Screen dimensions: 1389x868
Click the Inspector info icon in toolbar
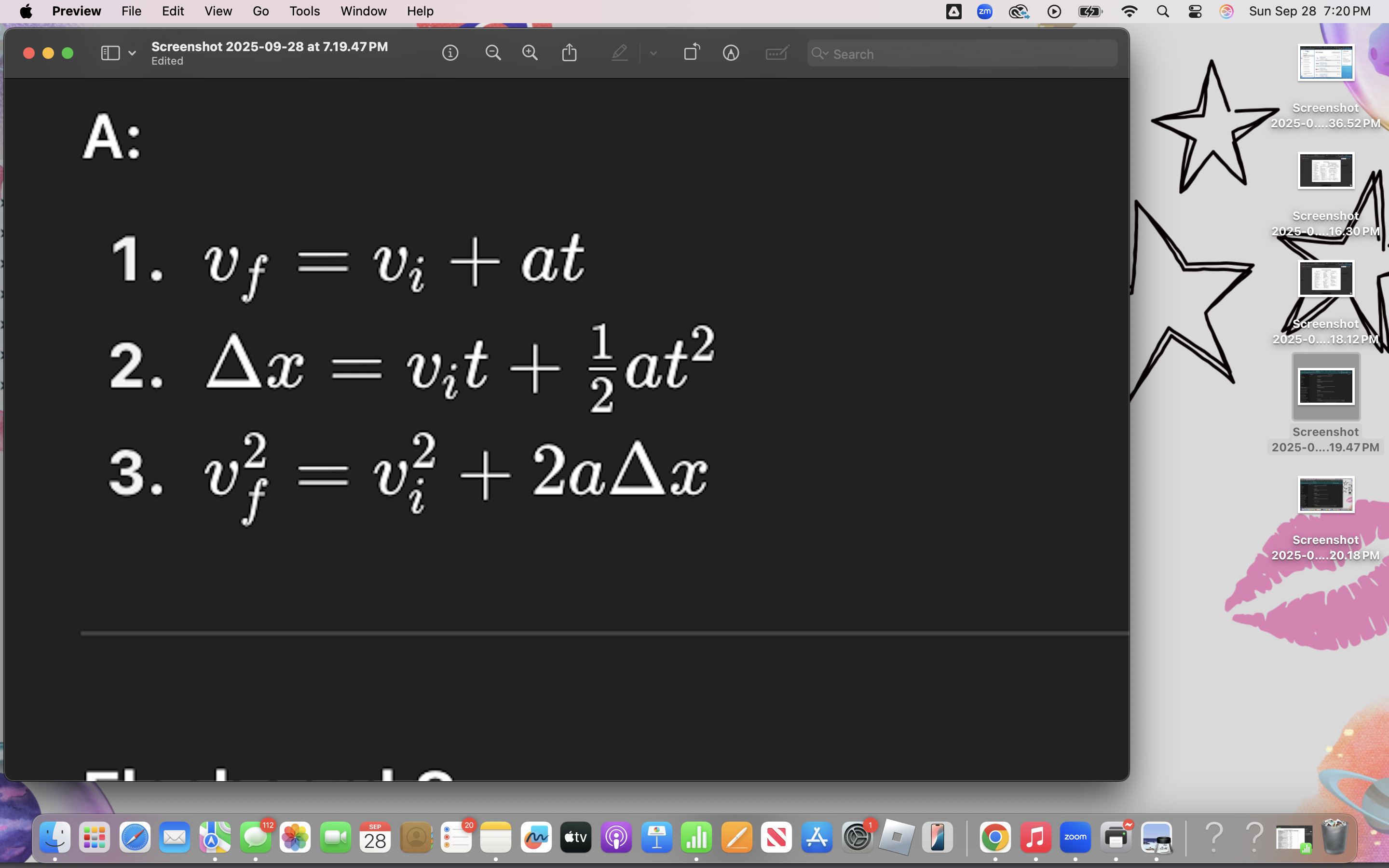coord(450,54)
